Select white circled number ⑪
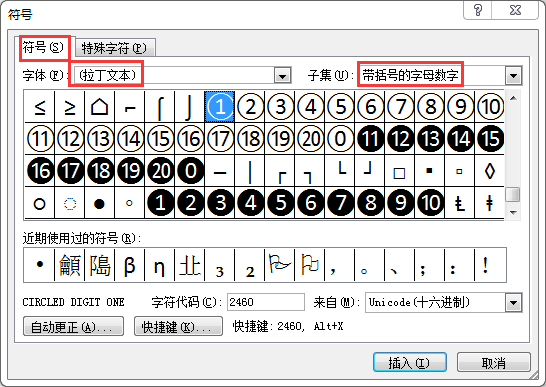The image size is (546, 387). (x=40, y=139)
